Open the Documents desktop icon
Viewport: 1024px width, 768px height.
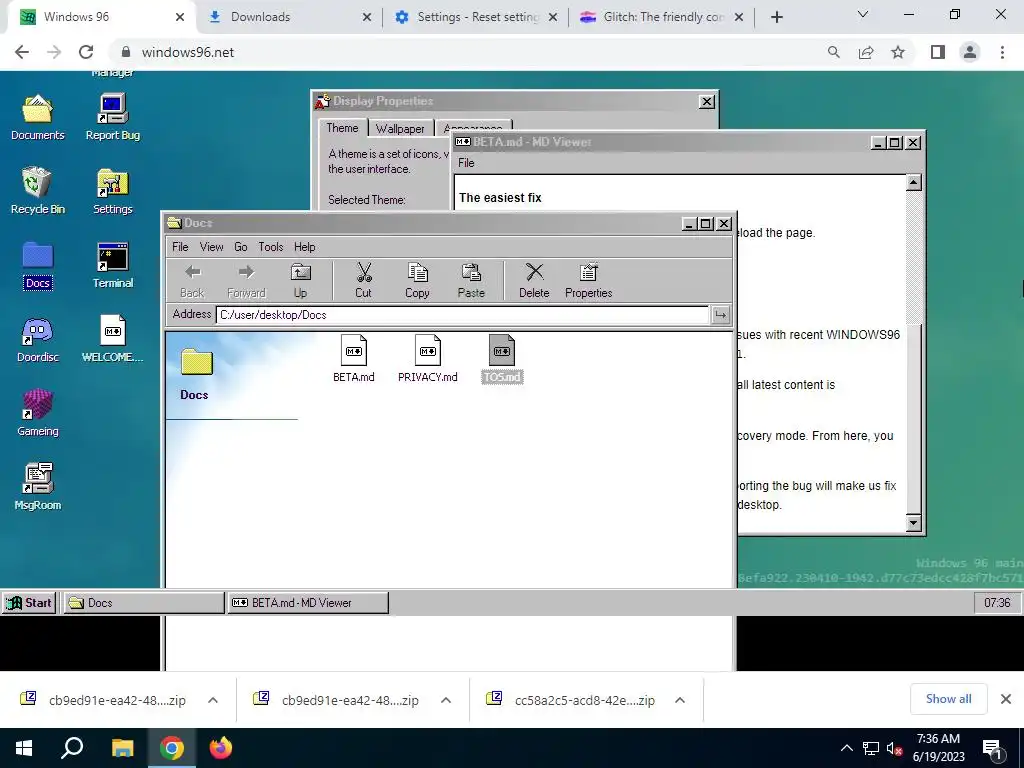[37, 118]
